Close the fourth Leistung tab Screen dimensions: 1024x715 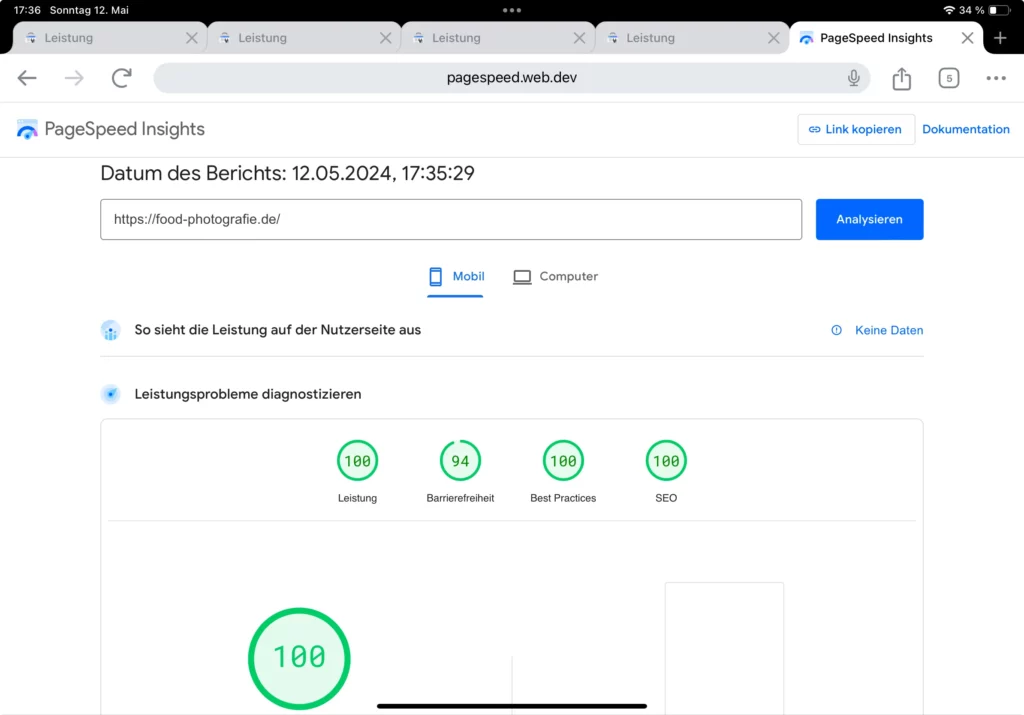point(773,38)
